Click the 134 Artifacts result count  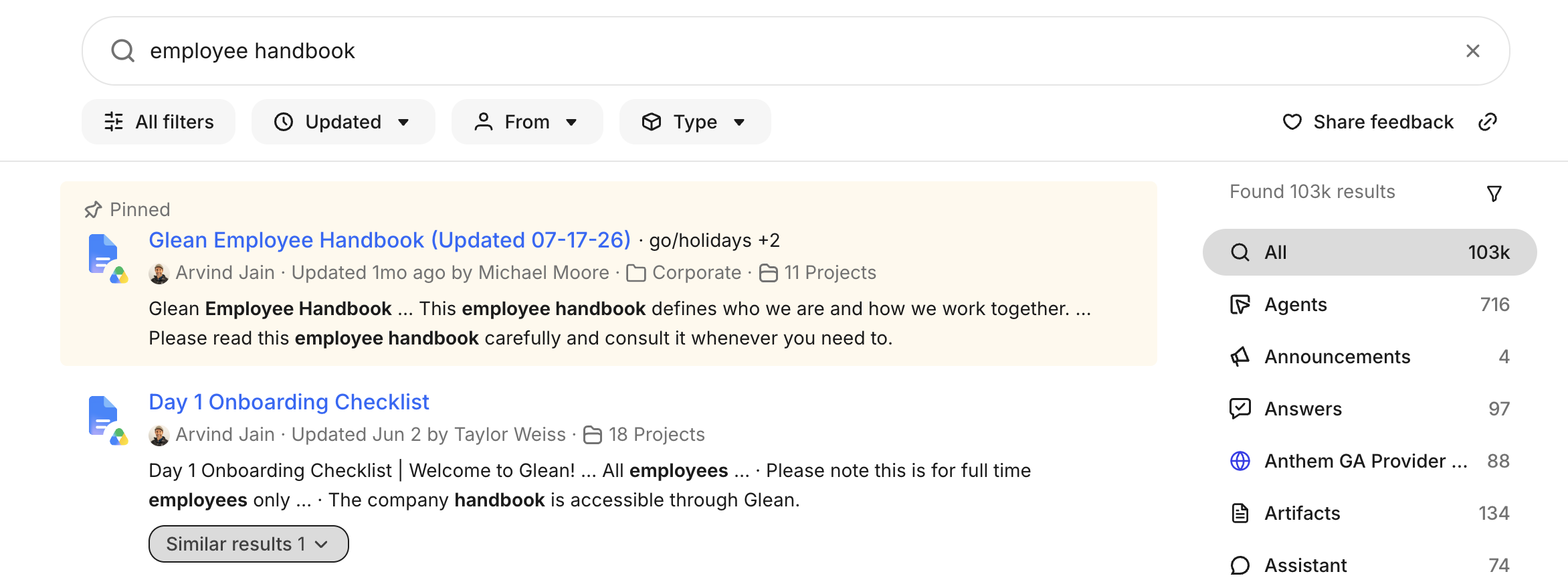pos(1494,513)
